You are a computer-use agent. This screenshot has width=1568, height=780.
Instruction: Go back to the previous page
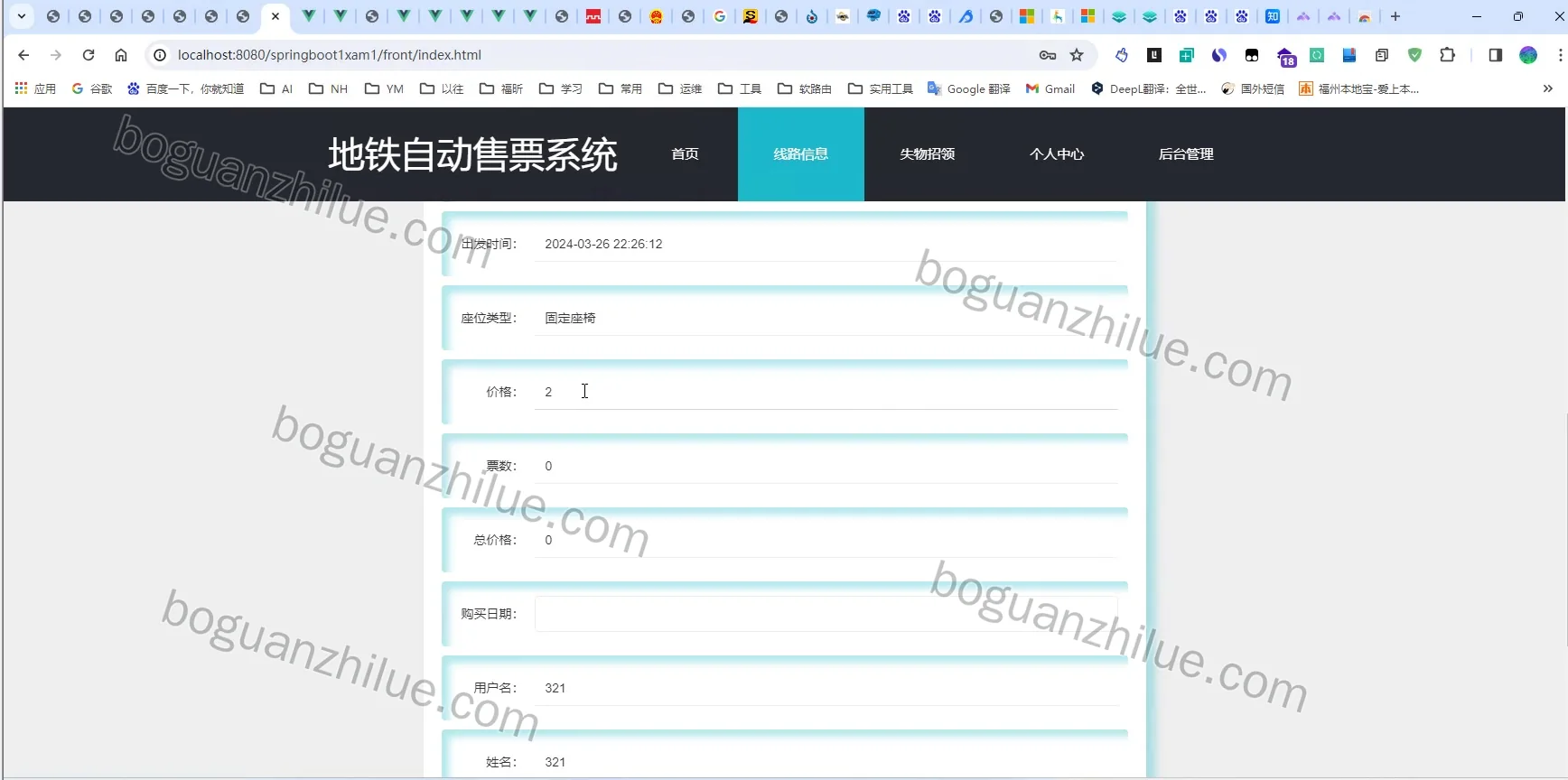click(23, 55)
